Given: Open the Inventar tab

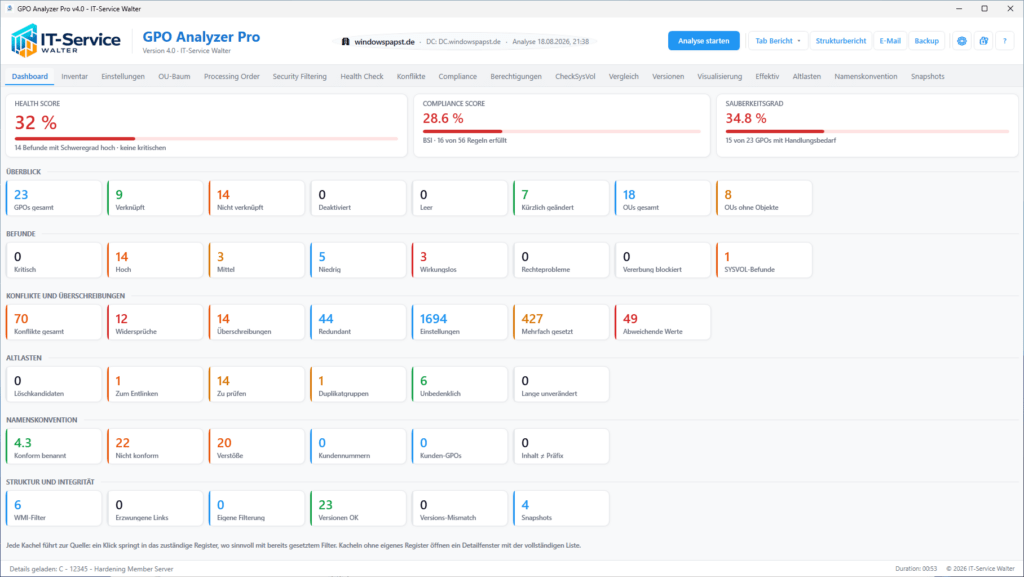Looking at the screenshot, I should [x=74, y=76].
